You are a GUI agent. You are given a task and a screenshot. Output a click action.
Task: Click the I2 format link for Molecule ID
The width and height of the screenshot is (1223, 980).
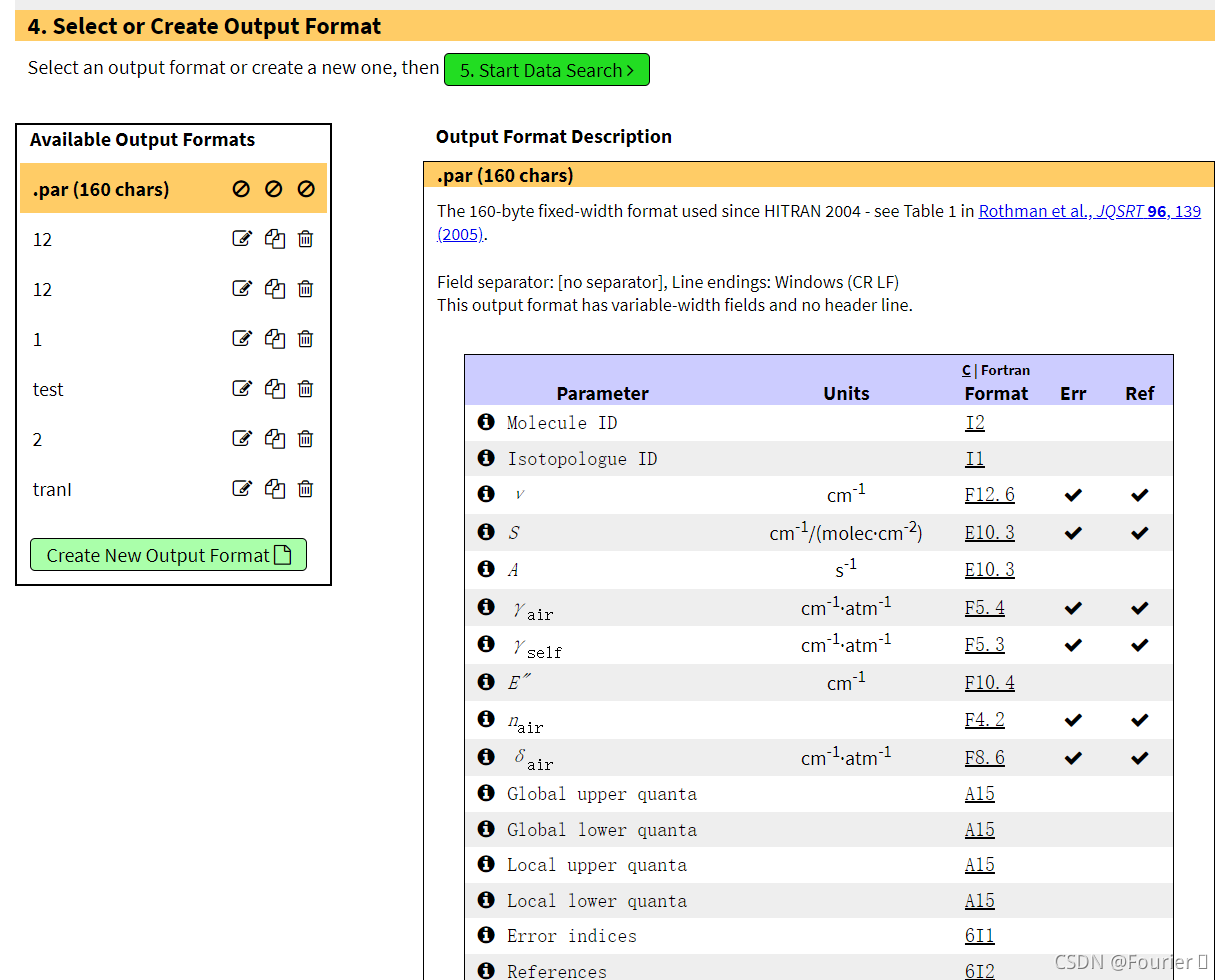pyautogui.click(x=975, y=422)
